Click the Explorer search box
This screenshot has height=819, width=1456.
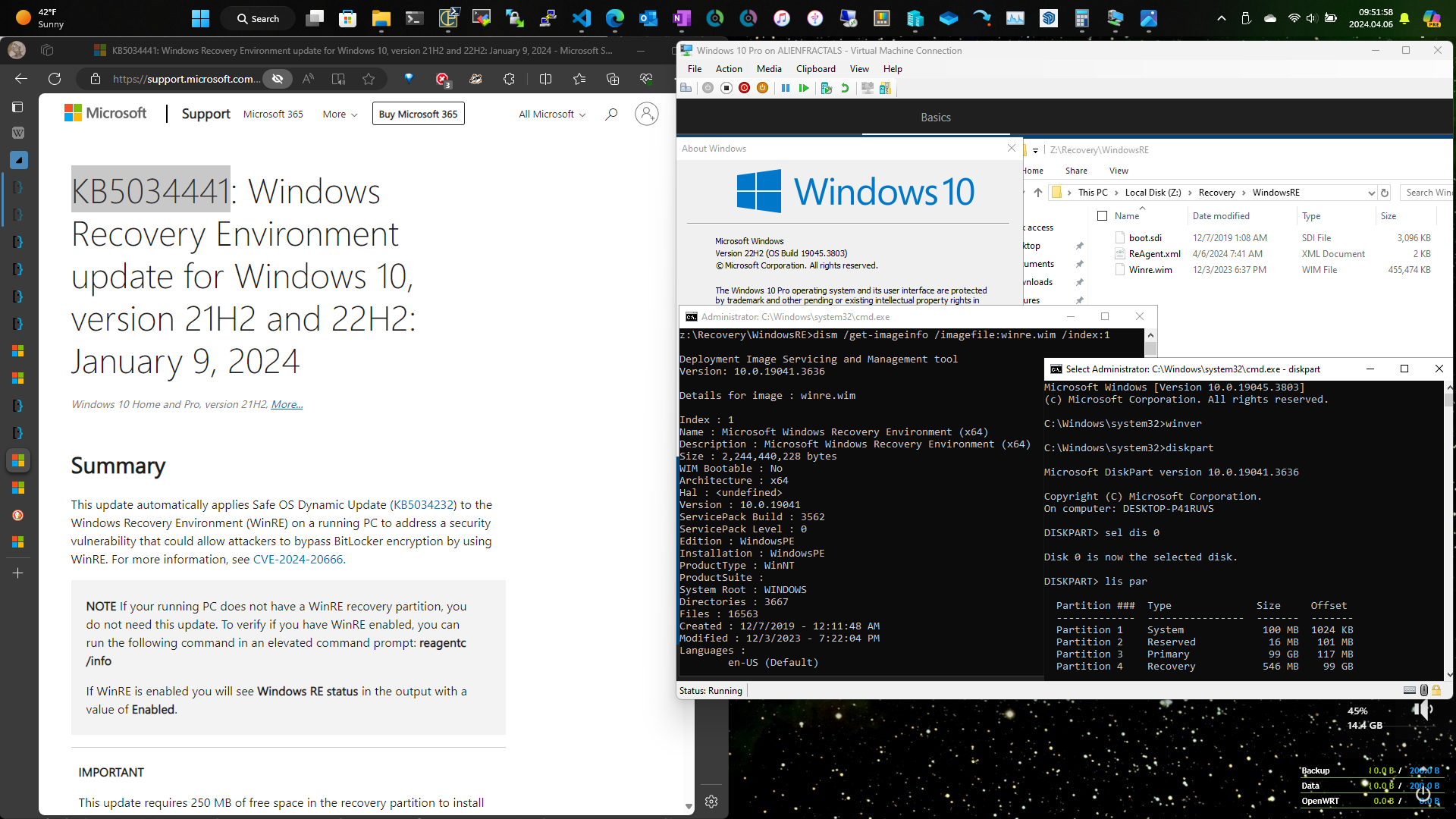pyautogui.click(x=1427, y=193)
